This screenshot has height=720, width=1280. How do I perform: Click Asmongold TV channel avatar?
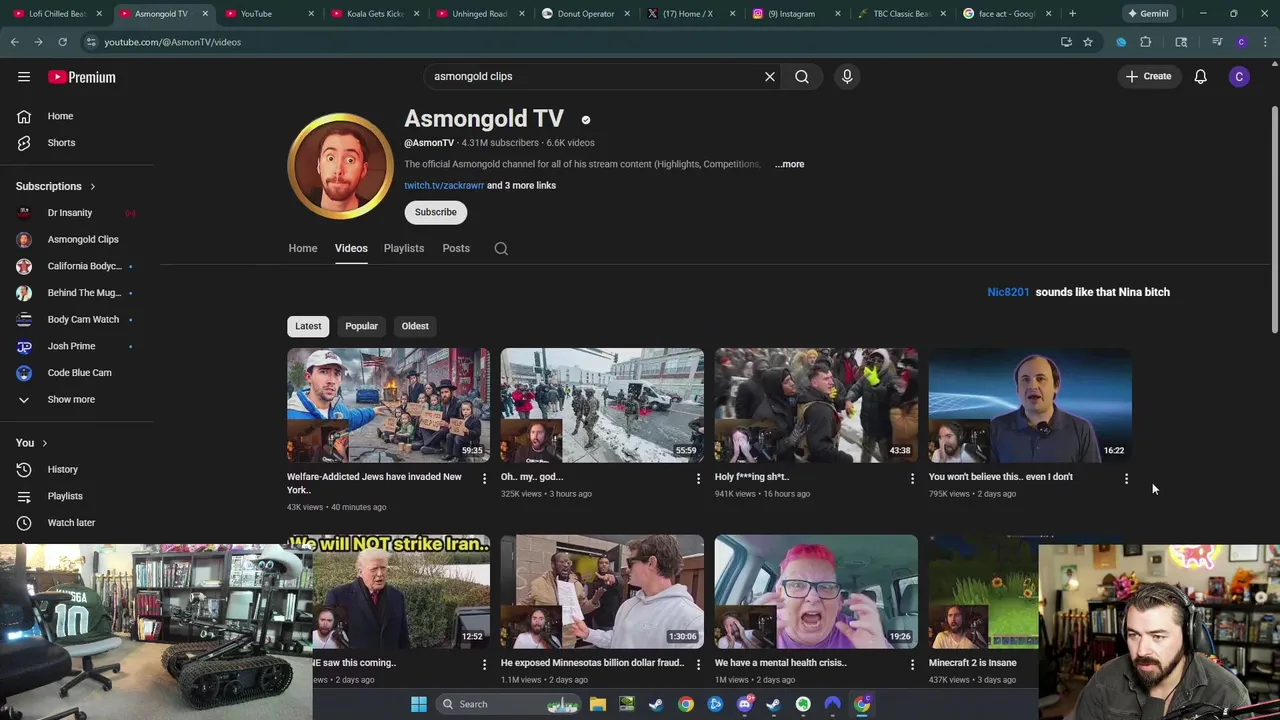[x=340, y=165]
